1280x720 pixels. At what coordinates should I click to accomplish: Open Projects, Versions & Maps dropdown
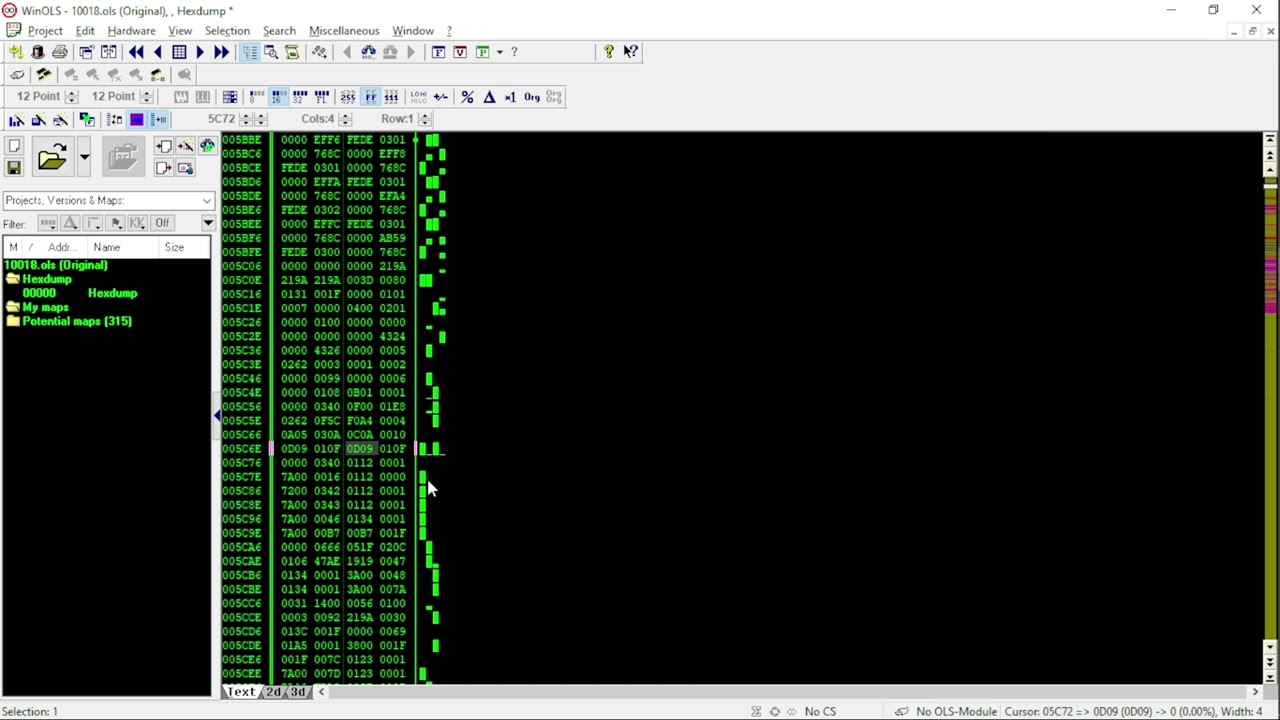[206, 201]
